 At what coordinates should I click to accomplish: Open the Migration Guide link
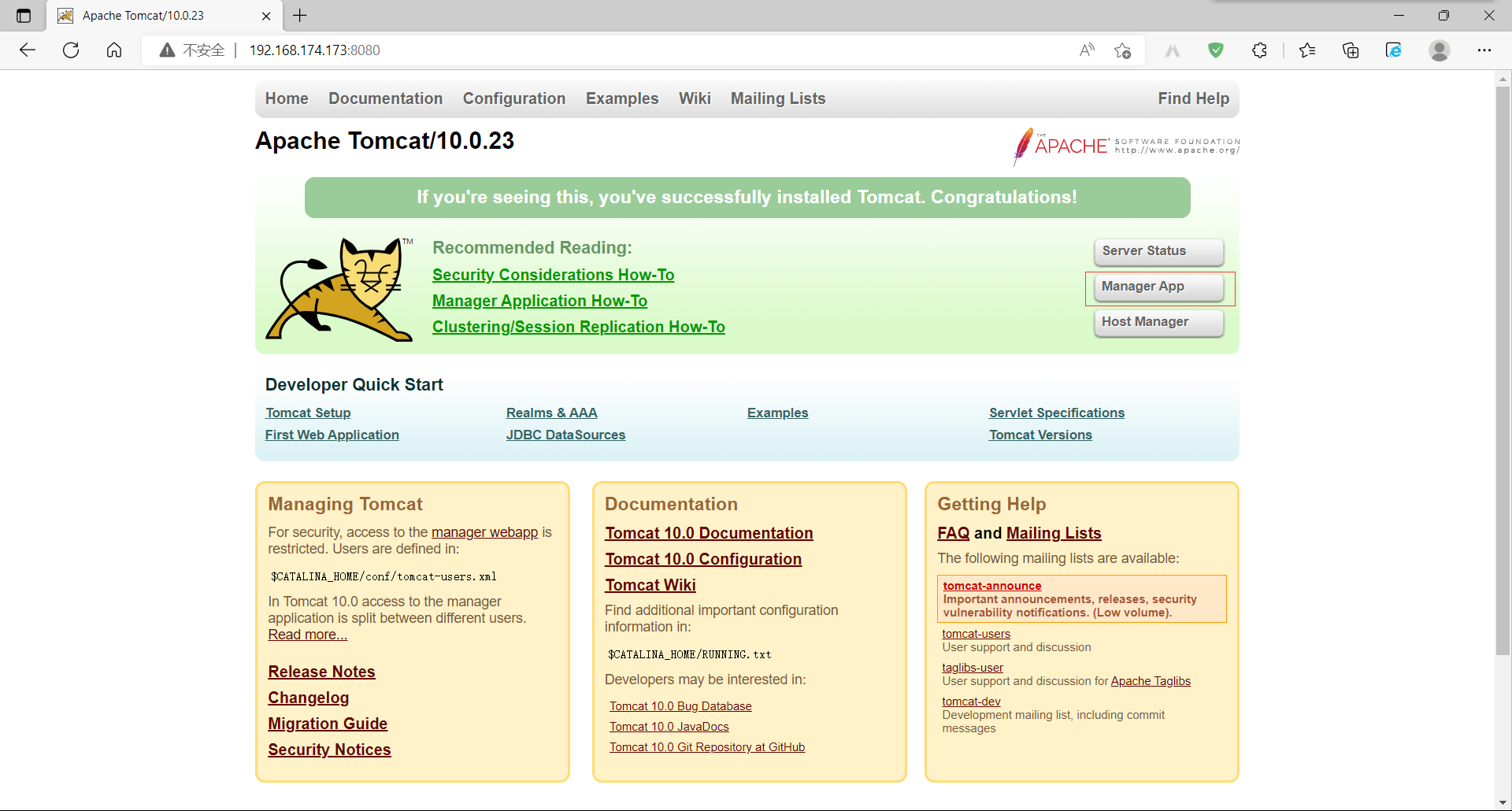[328, 724]
